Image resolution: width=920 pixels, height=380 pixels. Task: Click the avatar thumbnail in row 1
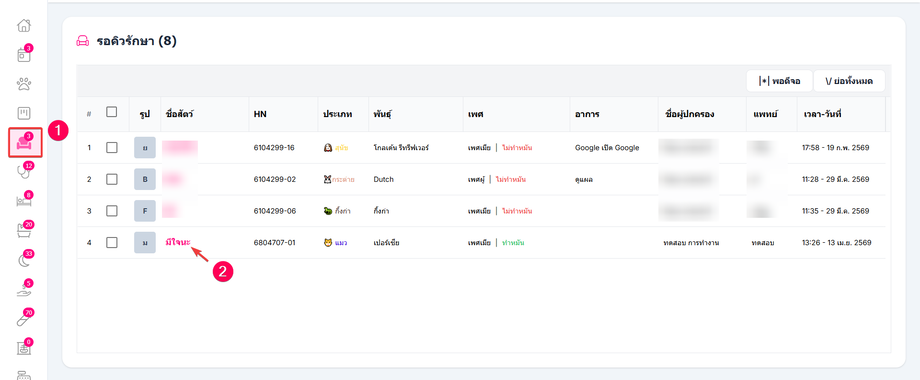click(145, 148)
